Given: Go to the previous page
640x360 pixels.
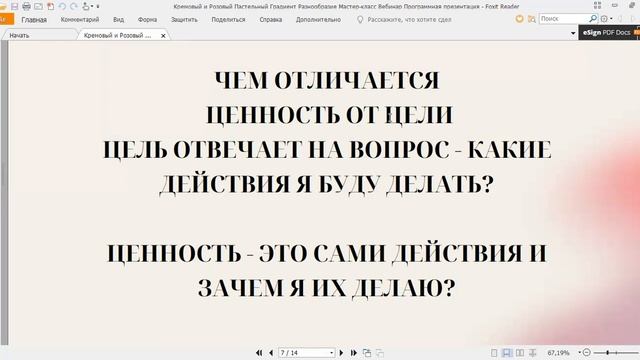Looking at the screenshot, I should [x=271, y=353].
